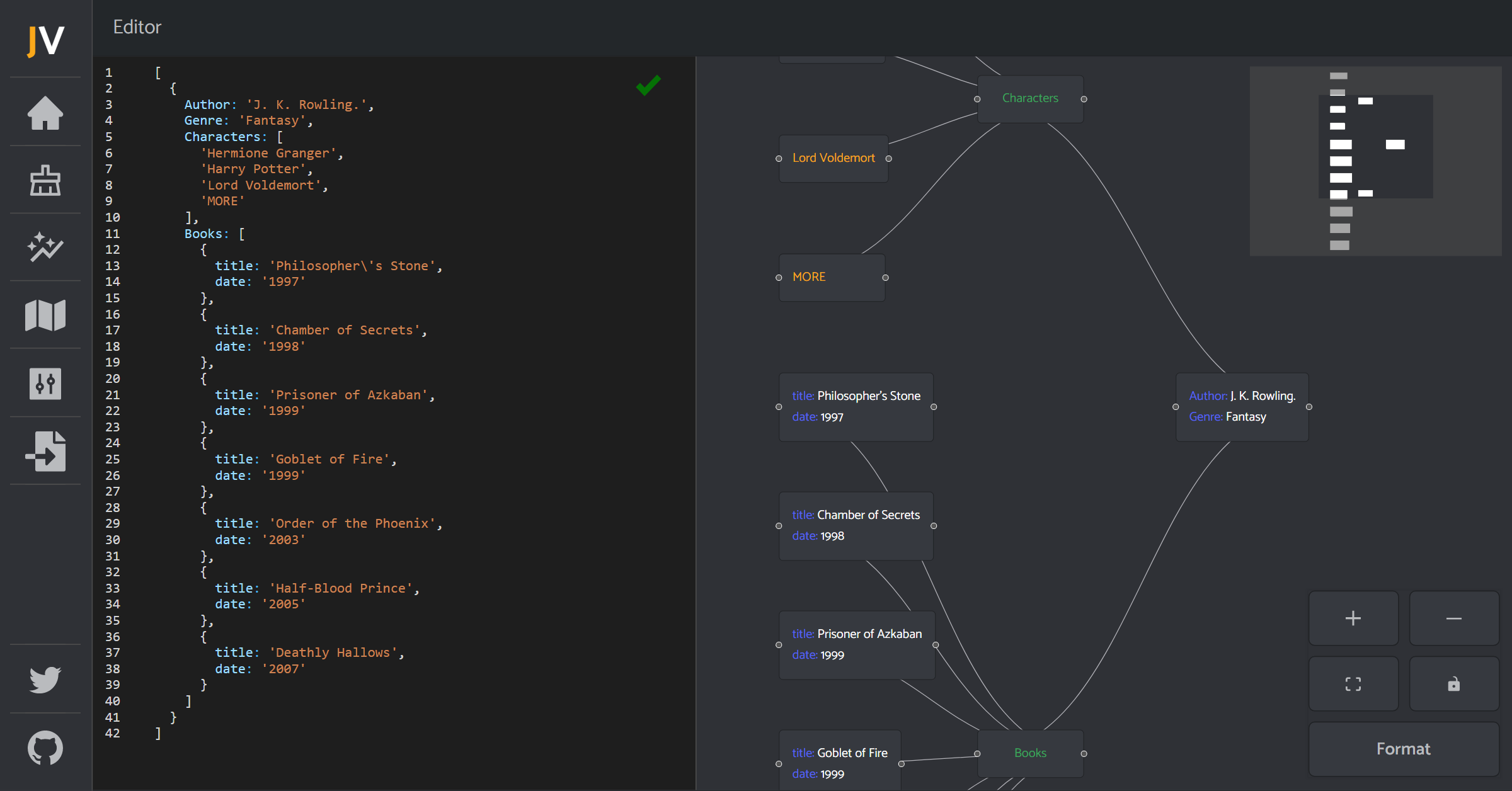This screenshot has width=1512, height=791.
Task: Toggle the graph lock button
Action: coord(1453,684)
